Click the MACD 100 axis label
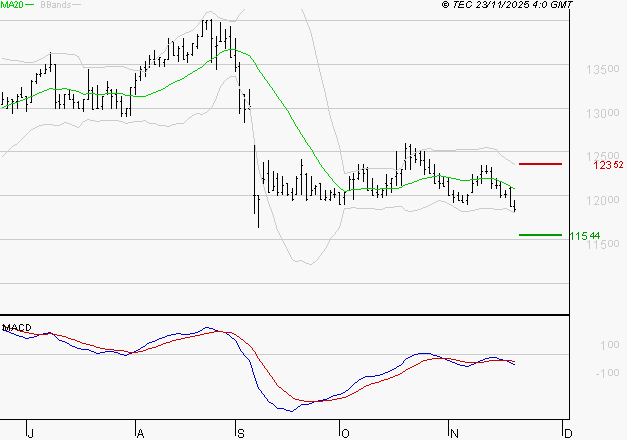Viewport: 627px width, 440px height. point(610,345)
